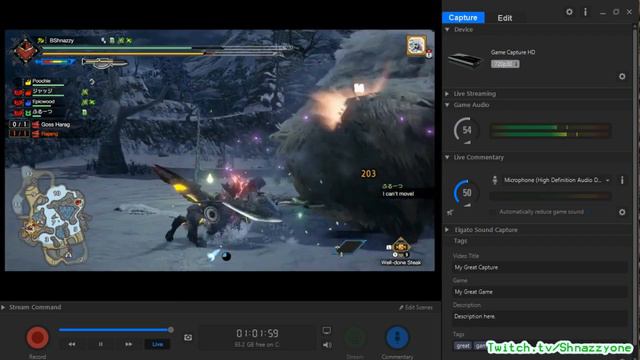Click the Game Capture HD device image
640x360 pixels.
pyautogui.click(x=465, y=60)
